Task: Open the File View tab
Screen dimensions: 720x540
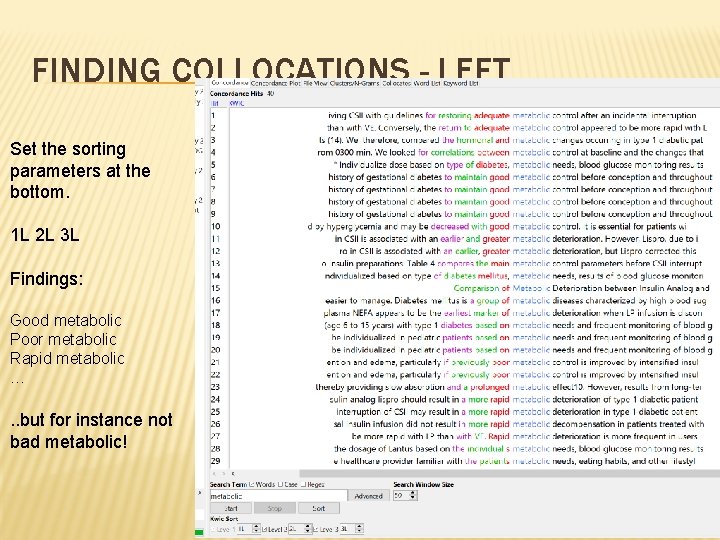Action: (x=315, y=83)
